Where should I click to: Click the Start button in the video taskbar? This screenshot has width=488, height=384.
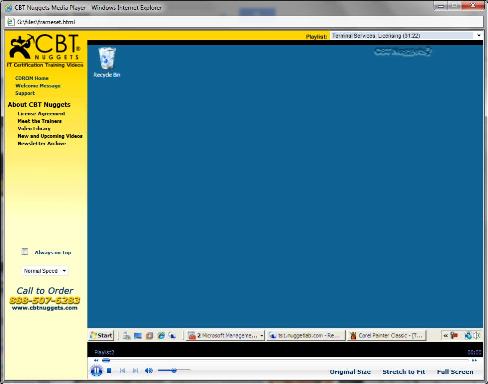pyautogui.click(x=101, y=335)
